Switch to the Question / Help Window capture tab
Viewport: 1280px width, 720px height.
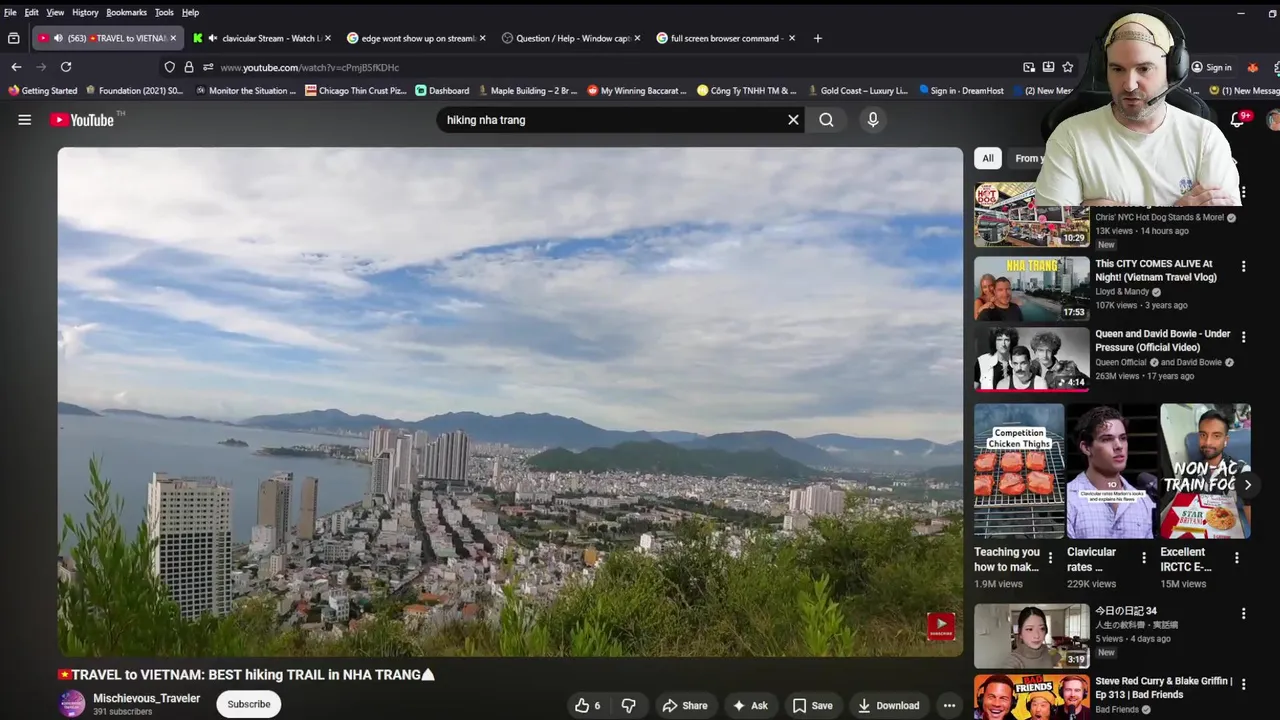tap(572, 38)
